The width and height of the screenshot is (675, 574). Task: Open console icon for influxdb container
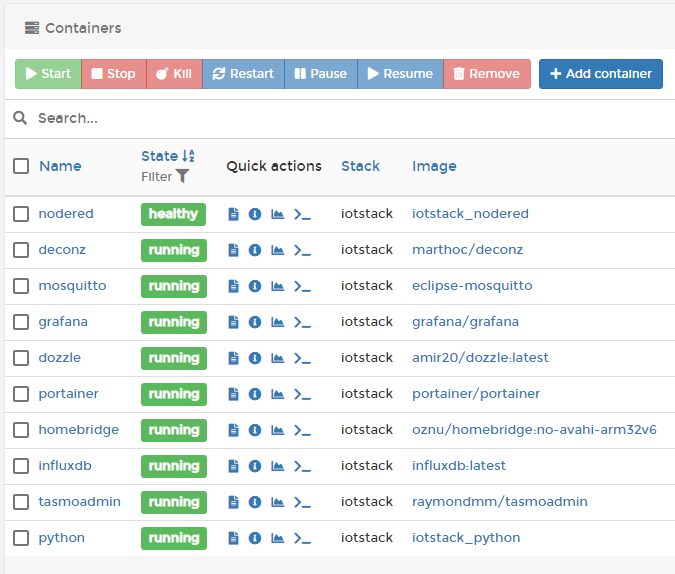pyautogui.click(x=302, y=466)
